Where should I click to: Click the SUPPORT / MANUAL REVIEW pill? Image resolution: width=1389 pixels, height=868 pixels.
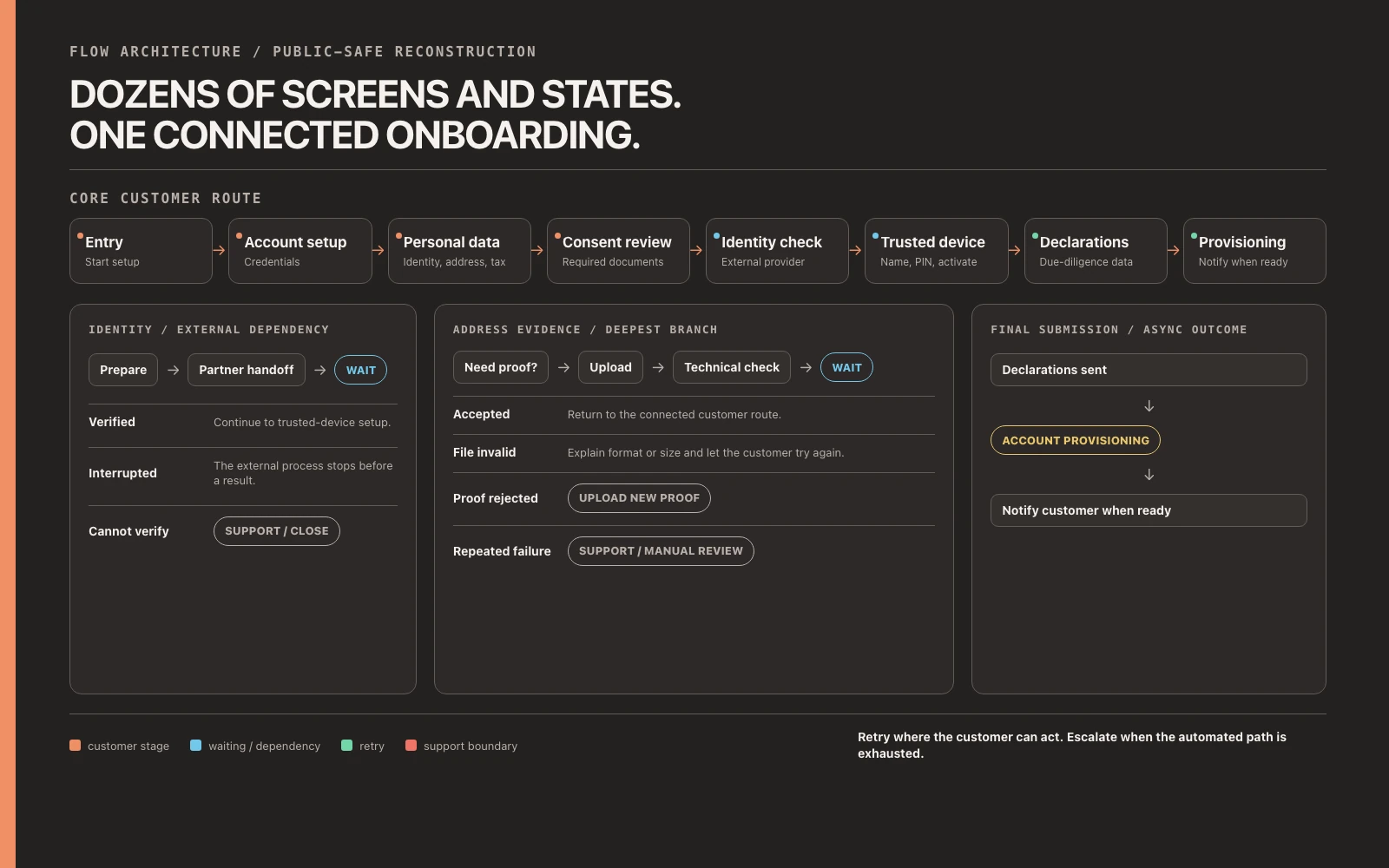tap(661, 551)
